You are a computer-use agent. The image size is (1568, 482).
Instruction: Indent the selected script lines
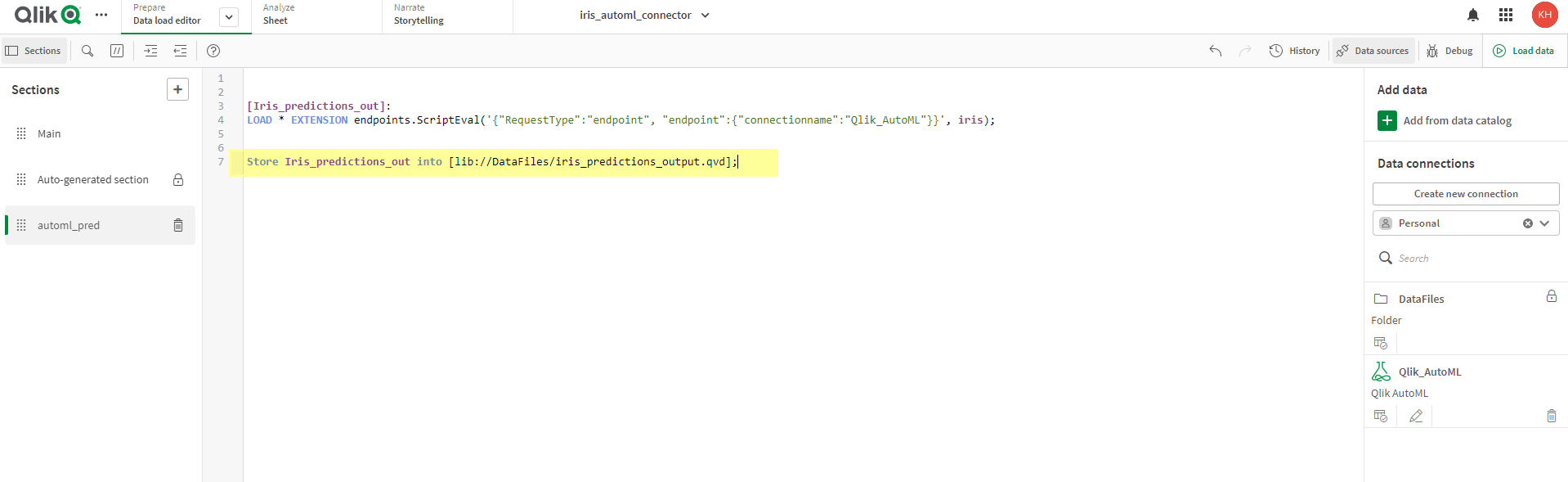click(150, 51)
